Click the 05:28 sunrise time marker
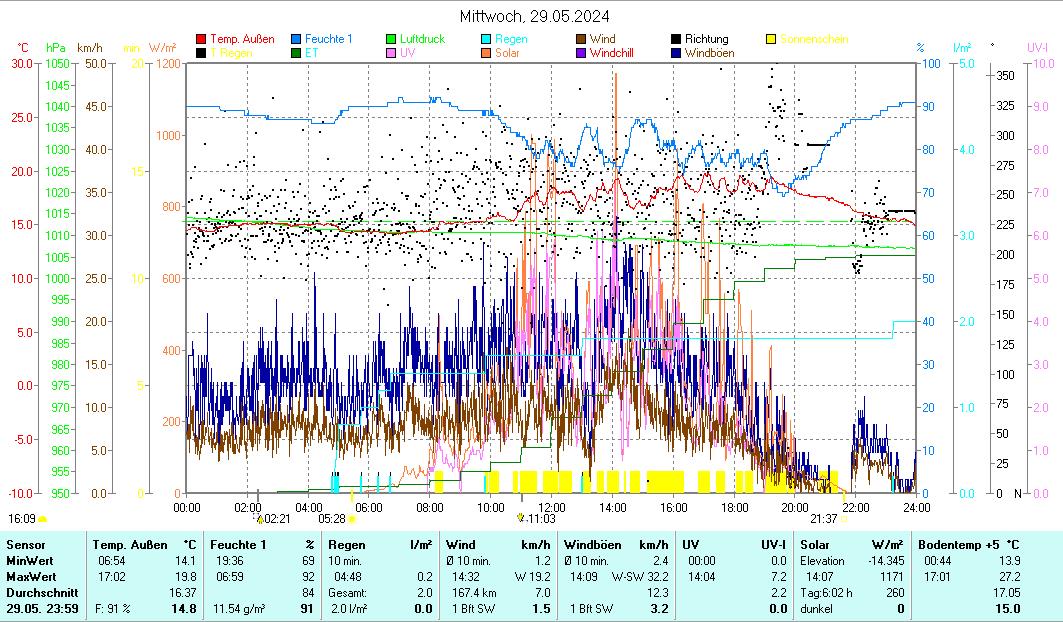The width and height of the screenshot is (1063, 622). coord(331,519)
